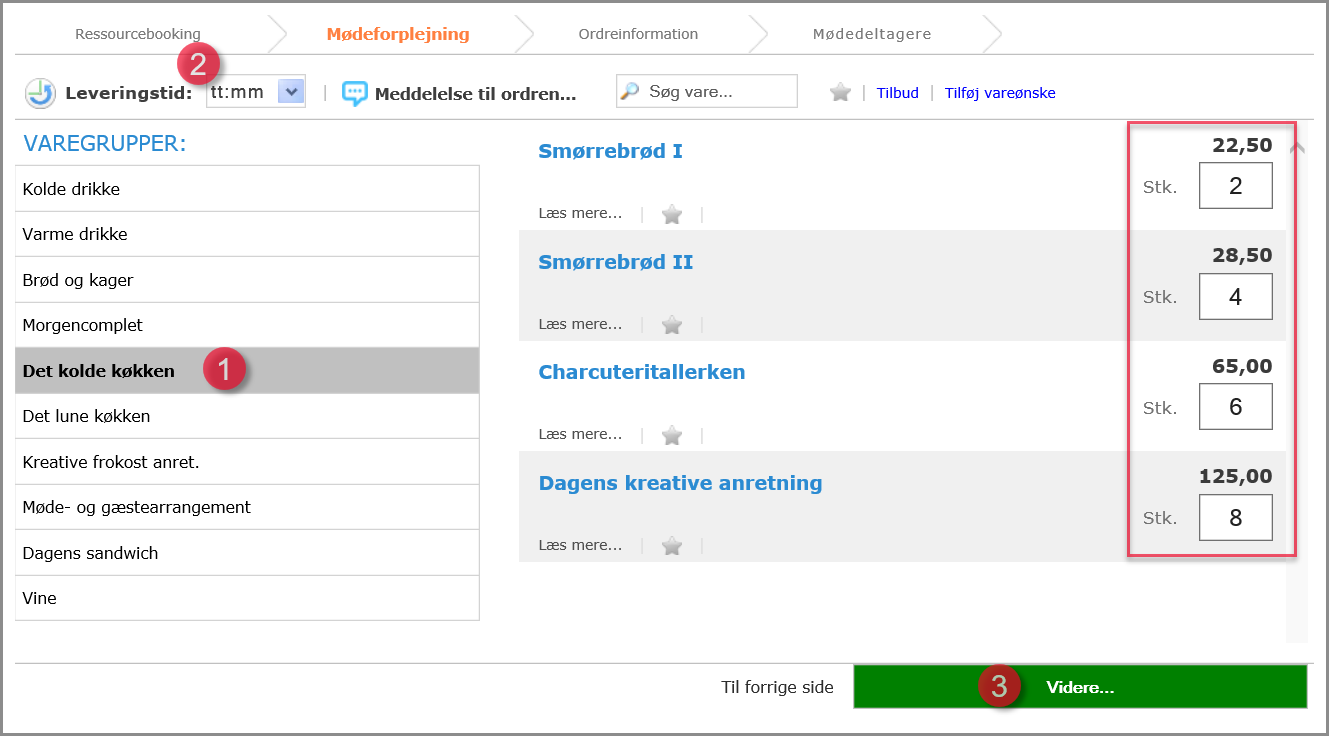The width and height of the screenshot is (1329, 736).
Task: Click Til forrige side link
Action: point(777,687)
